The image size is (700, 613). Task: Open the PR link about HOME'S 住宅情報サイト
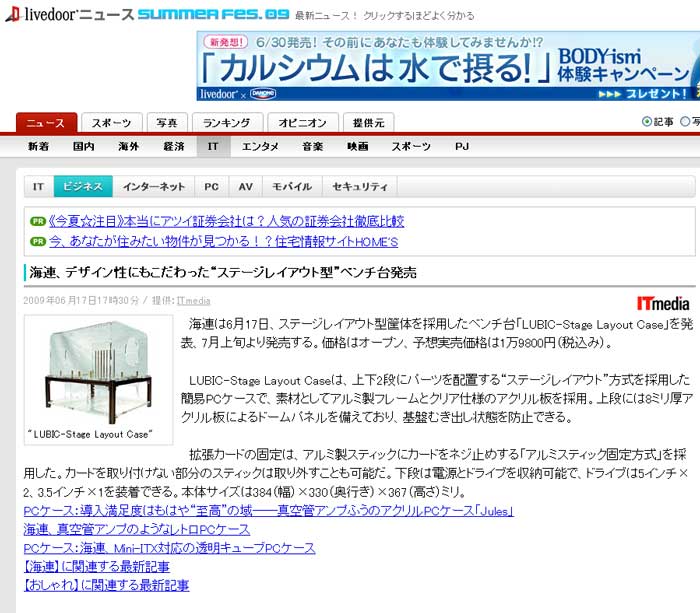[x=223, y=242]
